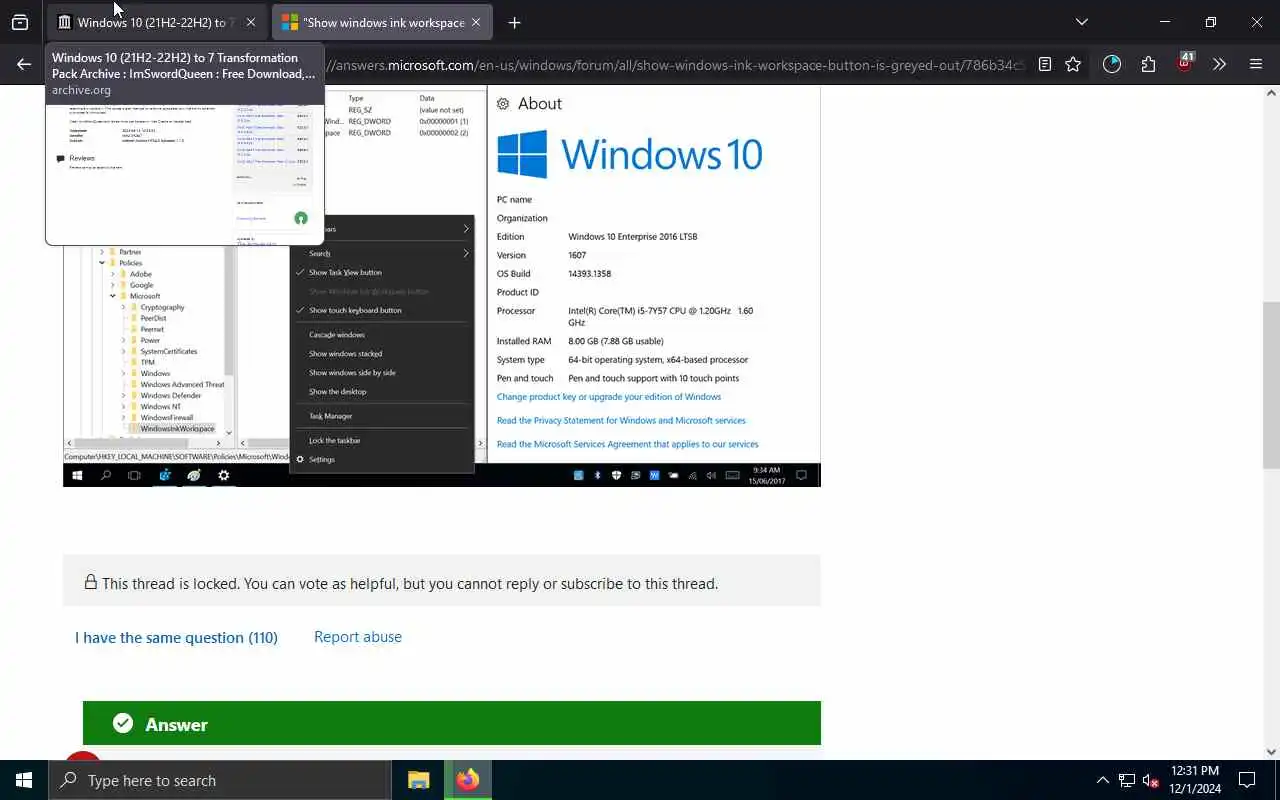Click the scrollbar down arrow at bottom

point(1271,752)
